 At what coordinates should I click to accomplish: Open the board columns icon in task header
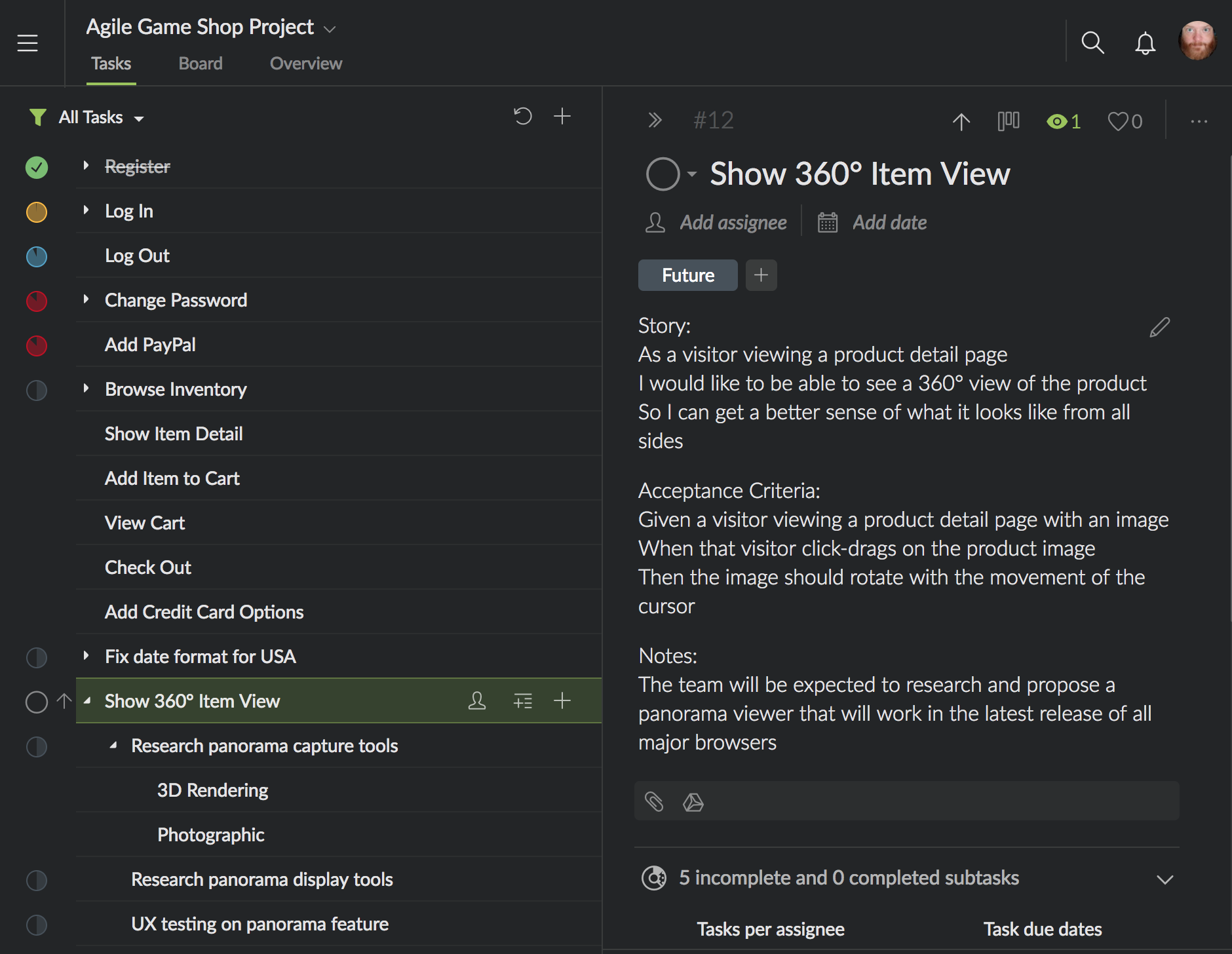(x=1008, y=121)
